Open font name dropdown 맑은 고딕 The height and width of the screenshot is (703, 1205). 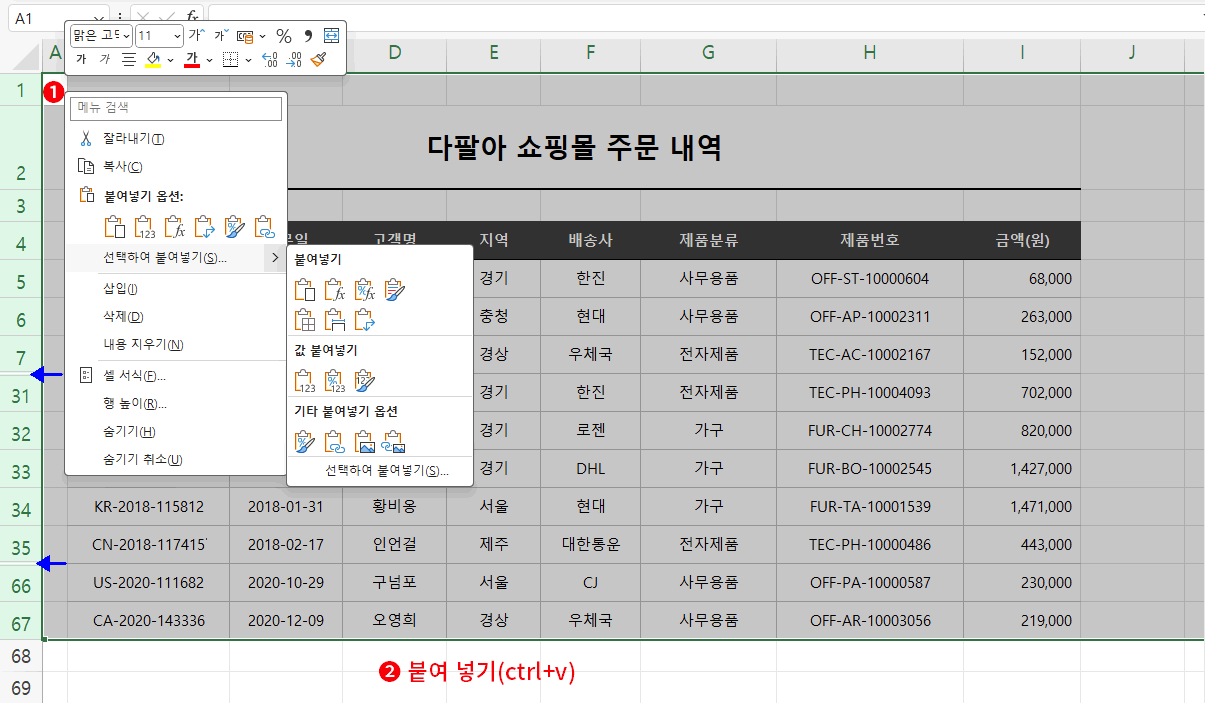point(126,35)
